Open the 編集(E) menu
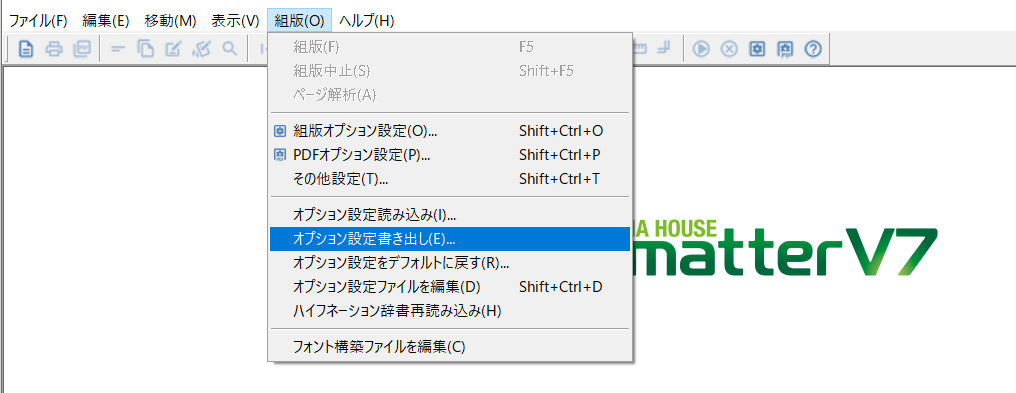1016x393 pixels. coord(107,21)
